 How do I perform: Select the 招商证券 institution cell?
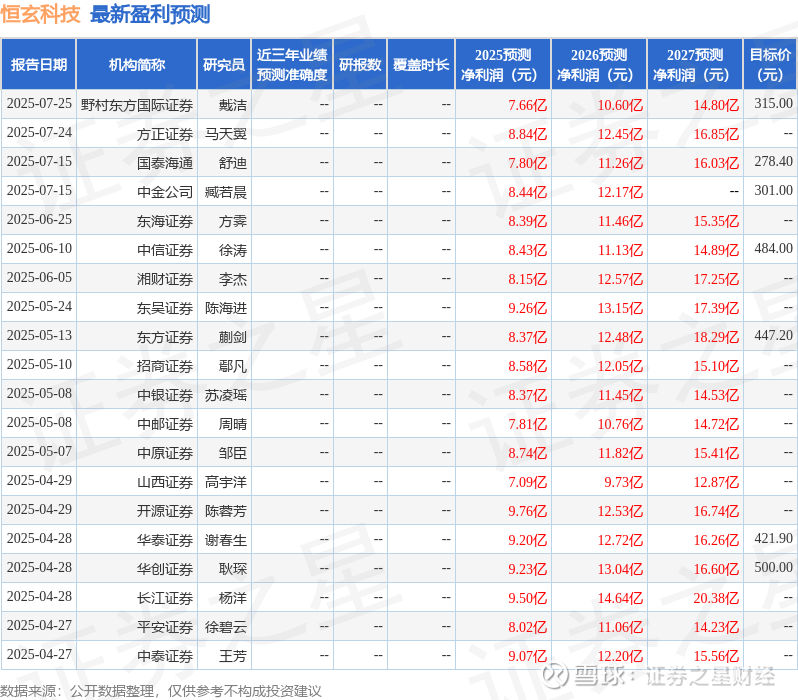coord(136,366)
